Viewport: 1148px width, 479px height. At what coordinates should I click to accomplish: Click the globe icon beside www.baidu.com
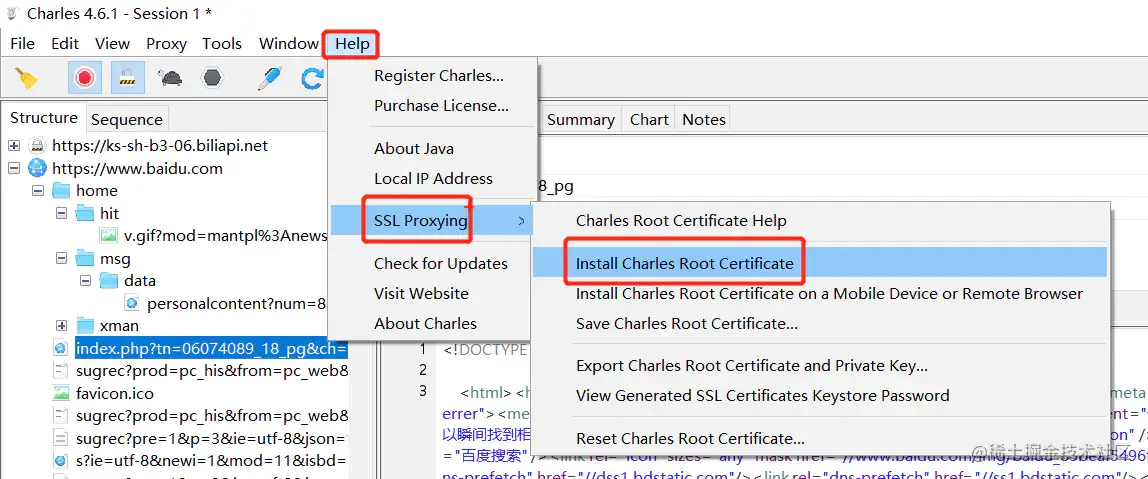[37, 168]
